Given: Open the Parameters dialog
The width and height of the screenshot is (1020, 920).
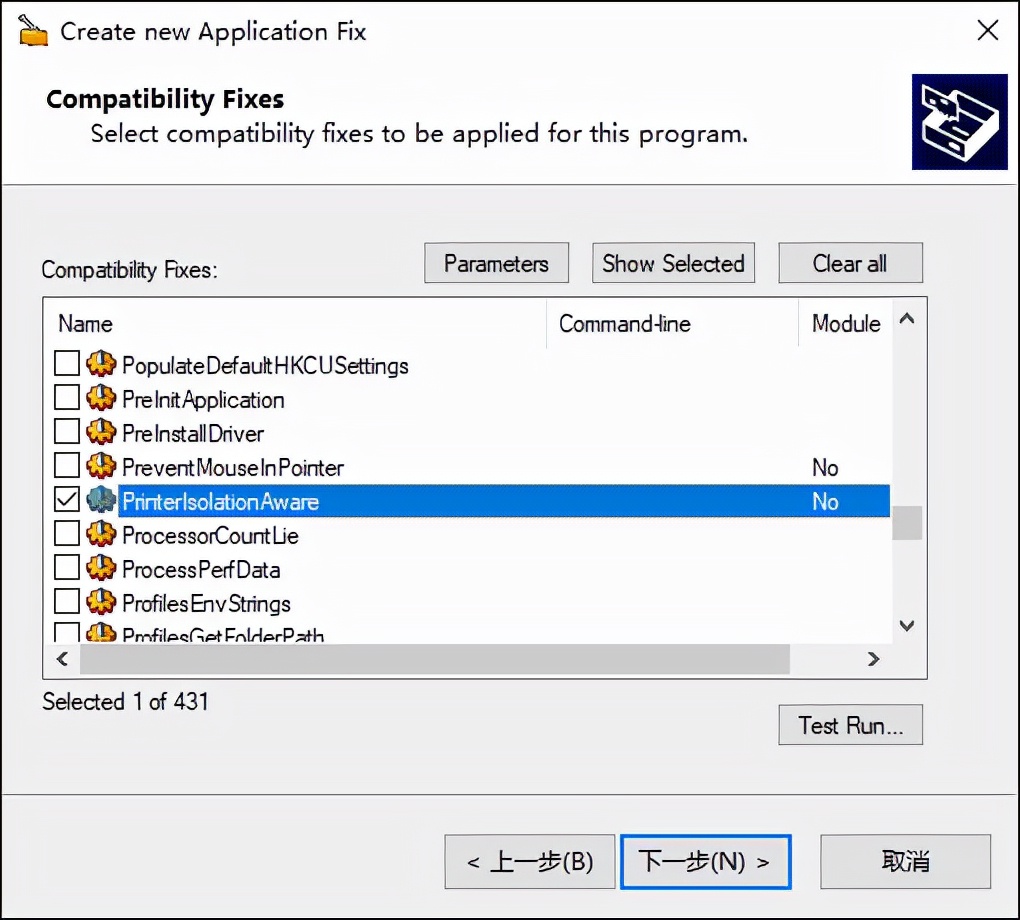Looking at the screenshot, I should pos(496,263).
